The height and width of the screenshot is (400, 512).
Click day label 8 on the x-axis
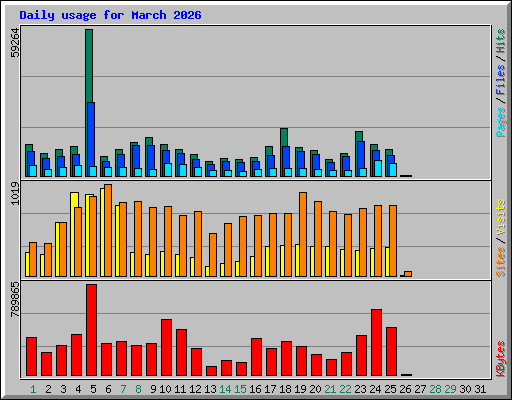pos(138,389)
